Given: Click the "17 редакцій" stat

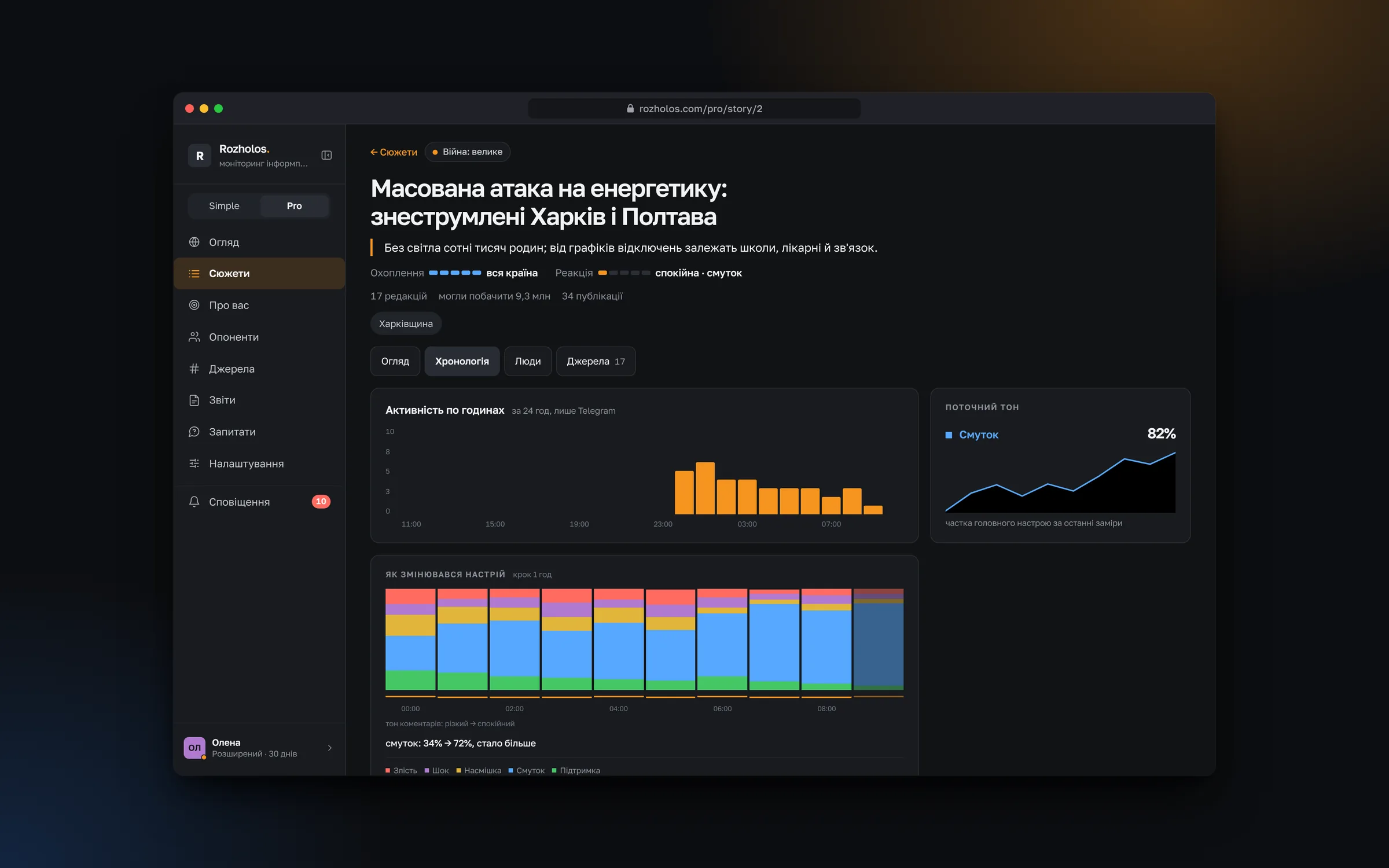Looking at the screenshot, I should (399, 296).
